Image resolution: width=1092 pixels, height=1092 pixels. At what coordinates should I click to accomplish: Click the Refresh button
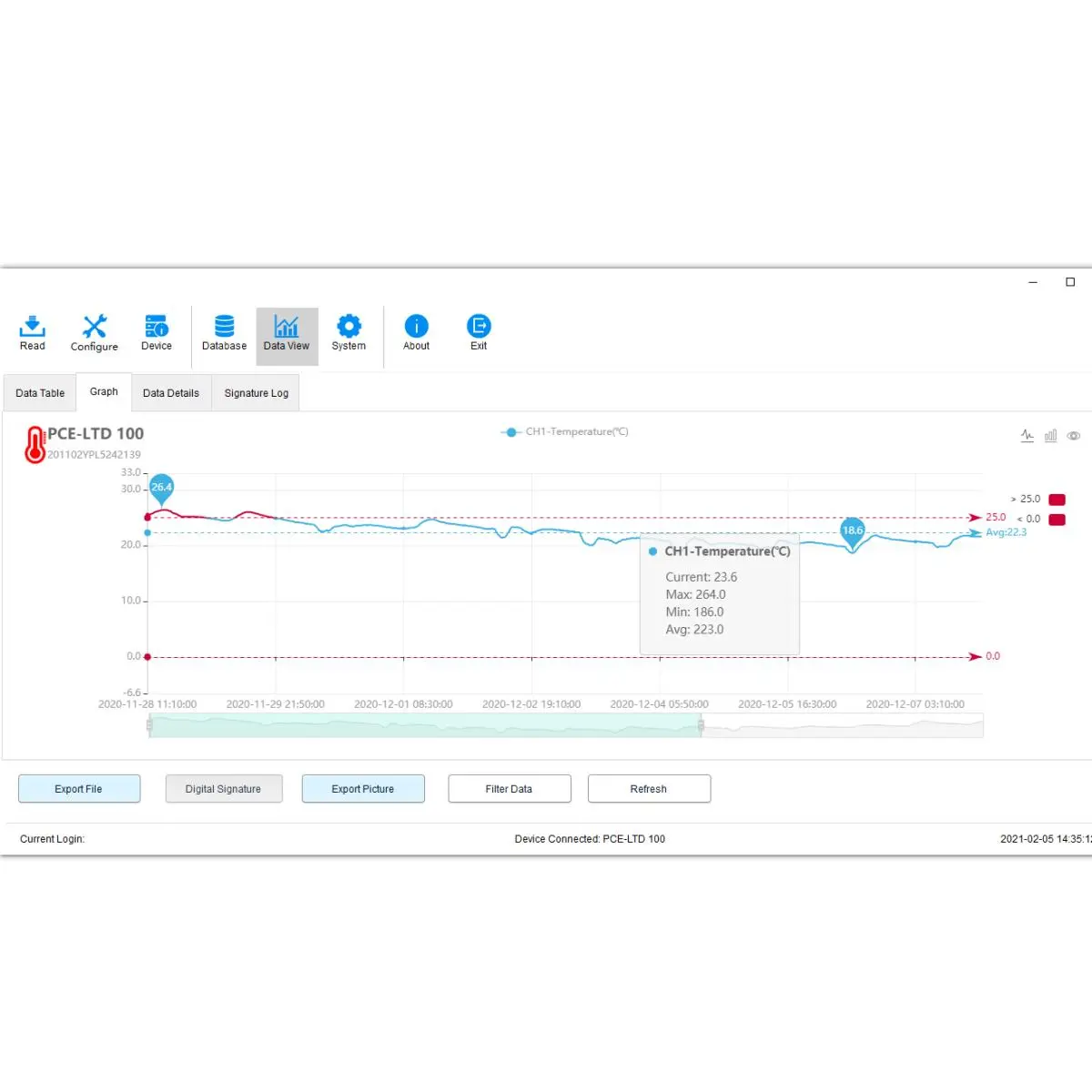[649, 789]
